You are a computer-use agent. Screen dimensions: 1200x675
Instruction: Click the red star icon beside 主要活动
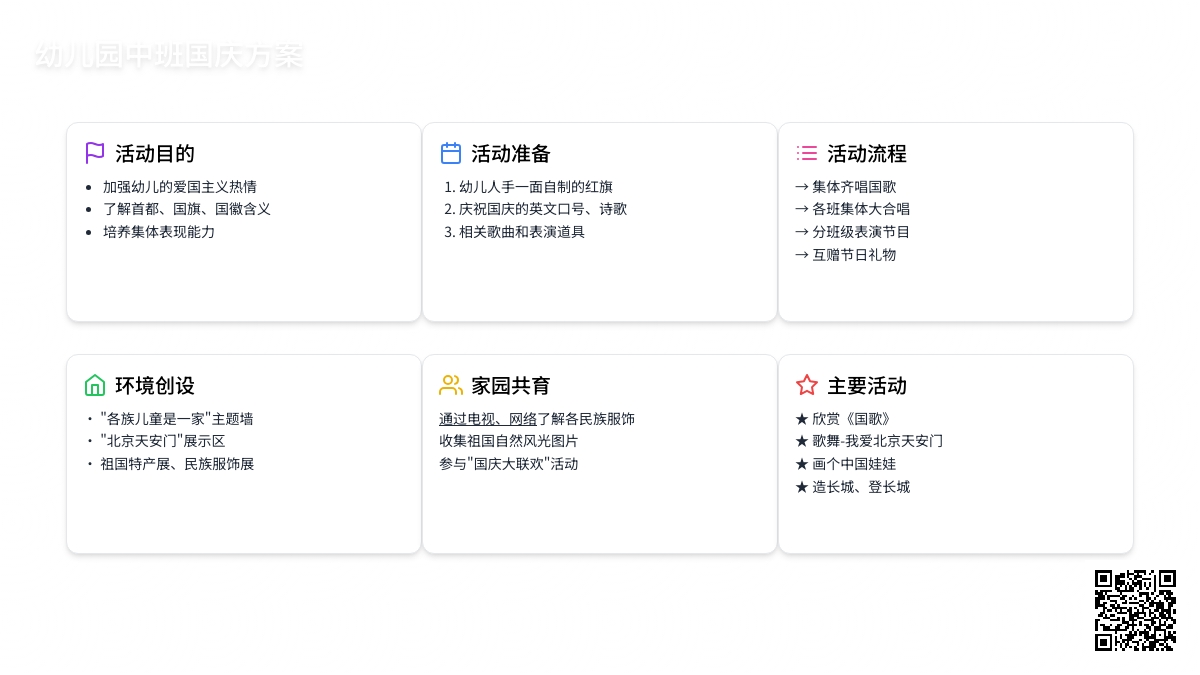click(807, 385)
